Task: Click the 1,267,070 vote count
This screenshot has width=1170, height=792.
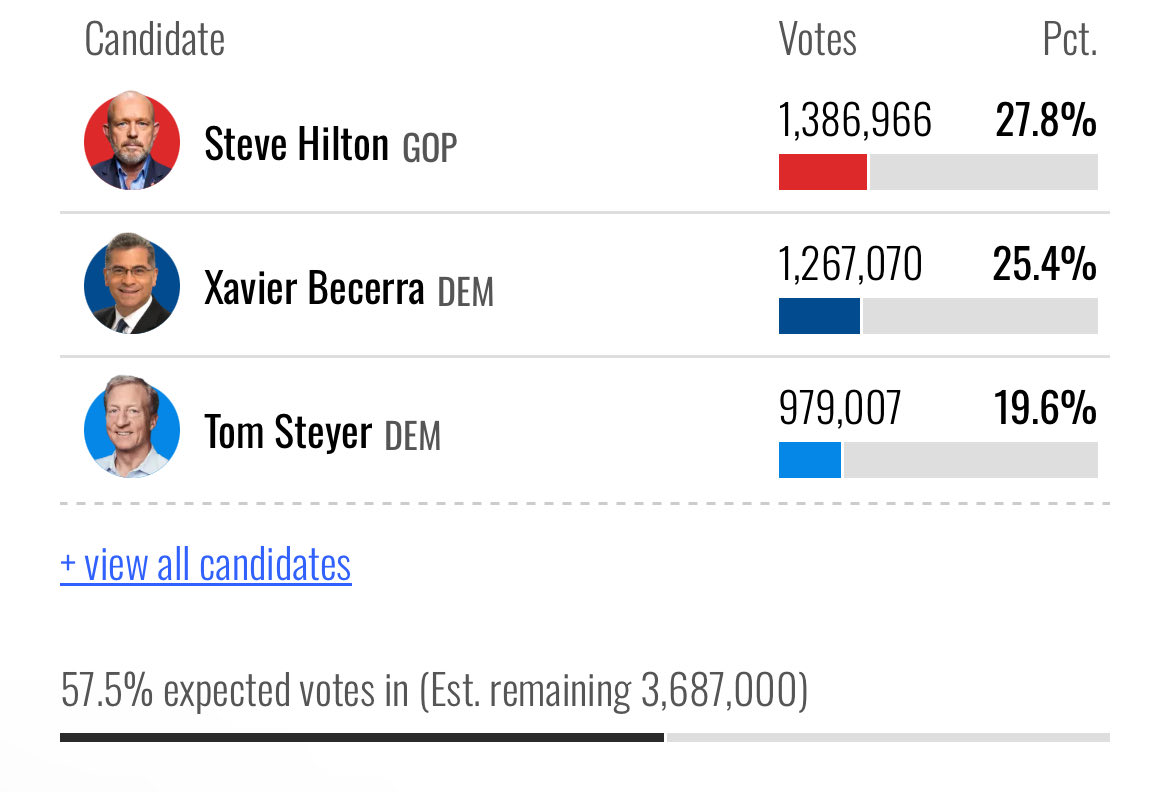Action: [x=851, y=264]
